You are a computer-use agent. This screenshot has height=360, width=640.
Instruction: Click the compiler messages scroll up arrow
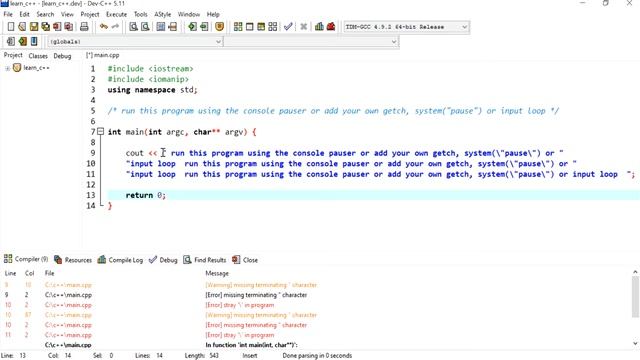click(x=635, y=272)
